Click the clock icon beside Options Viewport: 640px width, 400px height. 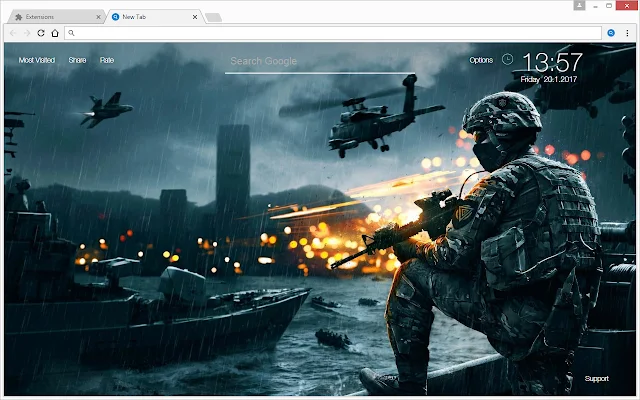click(x=507, y=60)
